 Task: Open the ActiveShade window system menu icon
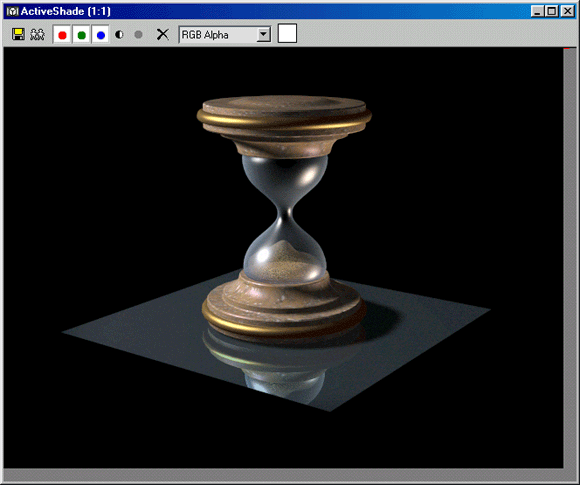click(x=12, y=11)
